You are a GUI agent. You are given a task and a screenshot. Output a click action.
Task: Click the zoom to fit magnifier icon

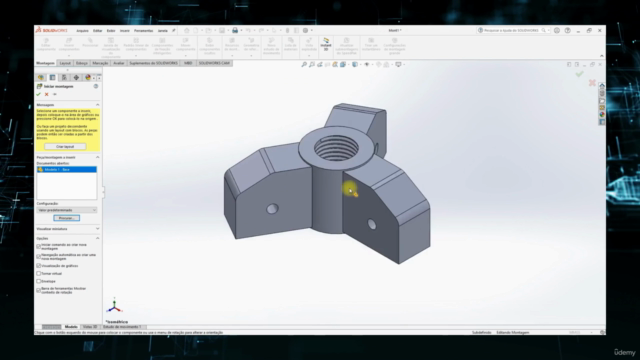[304, 64]
